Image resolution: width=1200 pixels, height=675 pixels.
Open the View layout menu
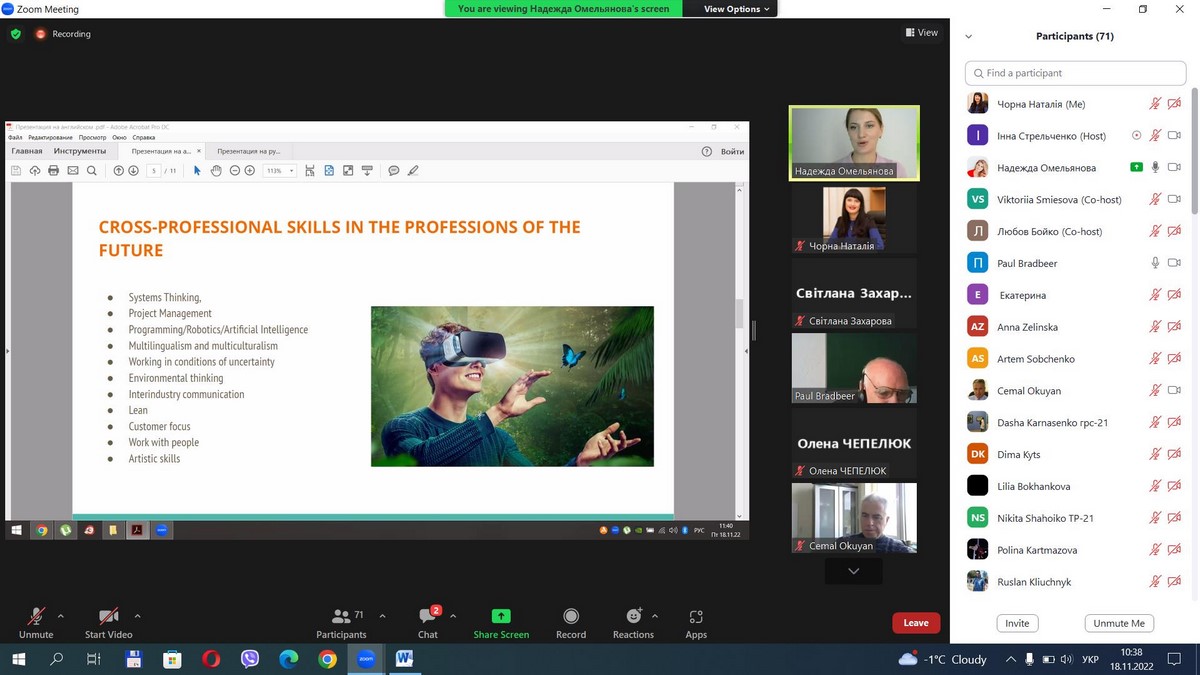pos(922,33)
